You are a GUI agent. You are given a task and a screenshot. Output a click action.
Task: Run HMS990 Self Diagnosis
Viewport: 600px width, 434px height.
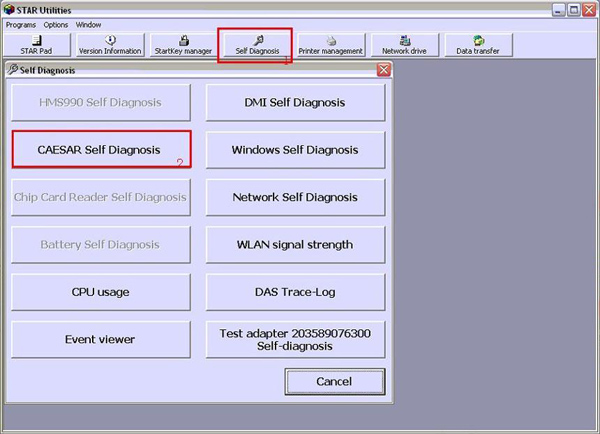(101, 103)
